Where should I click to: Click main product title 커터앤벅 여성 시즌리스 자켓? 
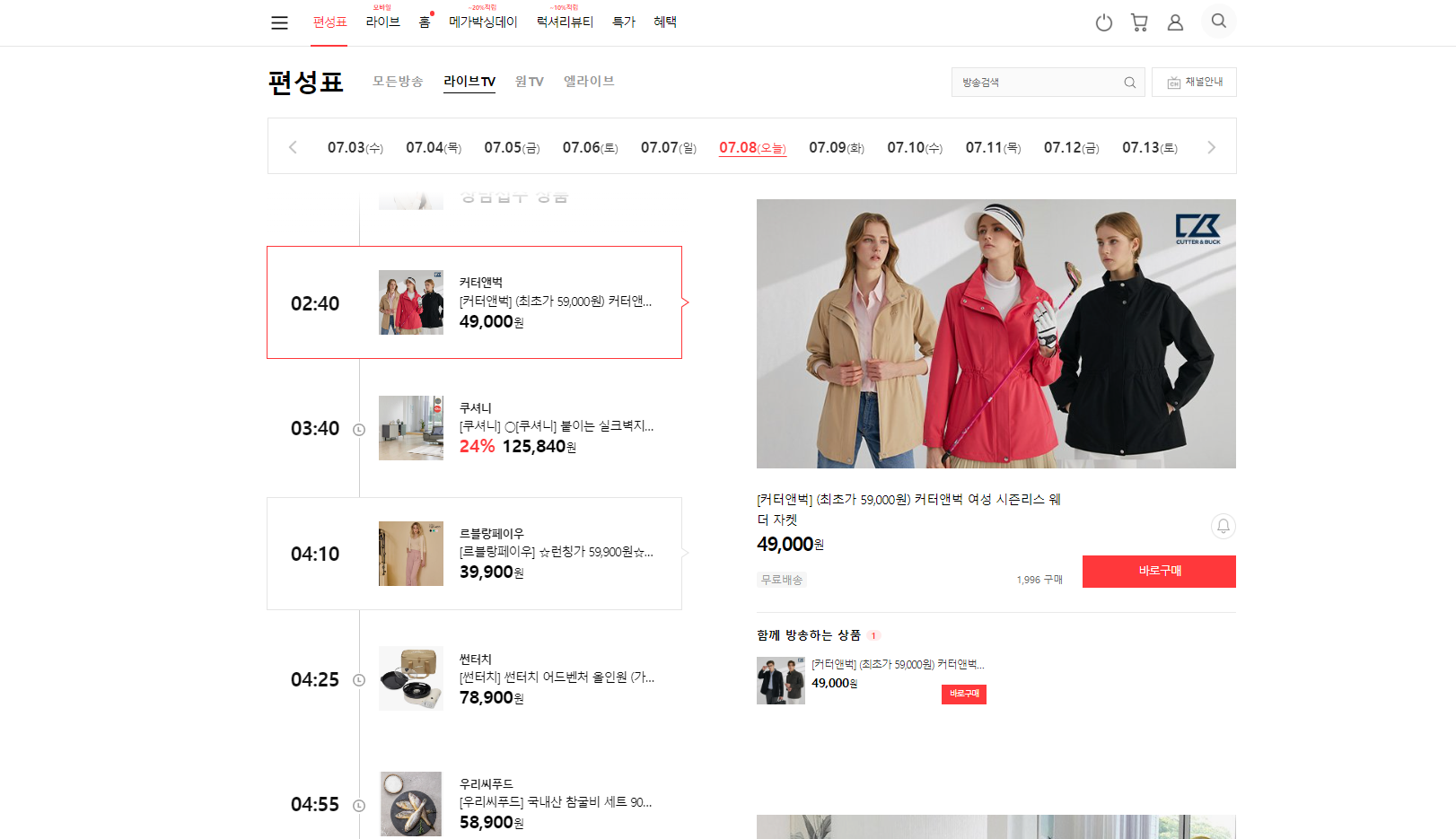pos(909,510)
